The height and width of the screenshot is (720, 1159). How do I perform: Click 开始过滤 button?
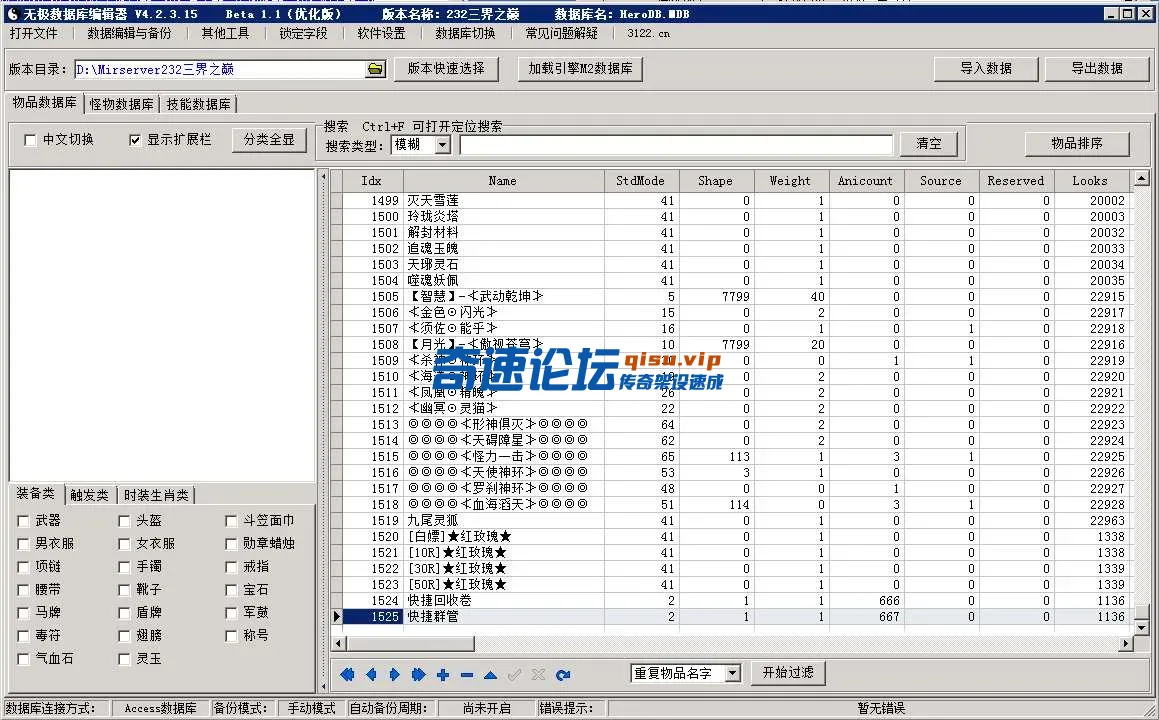[788, 673]
